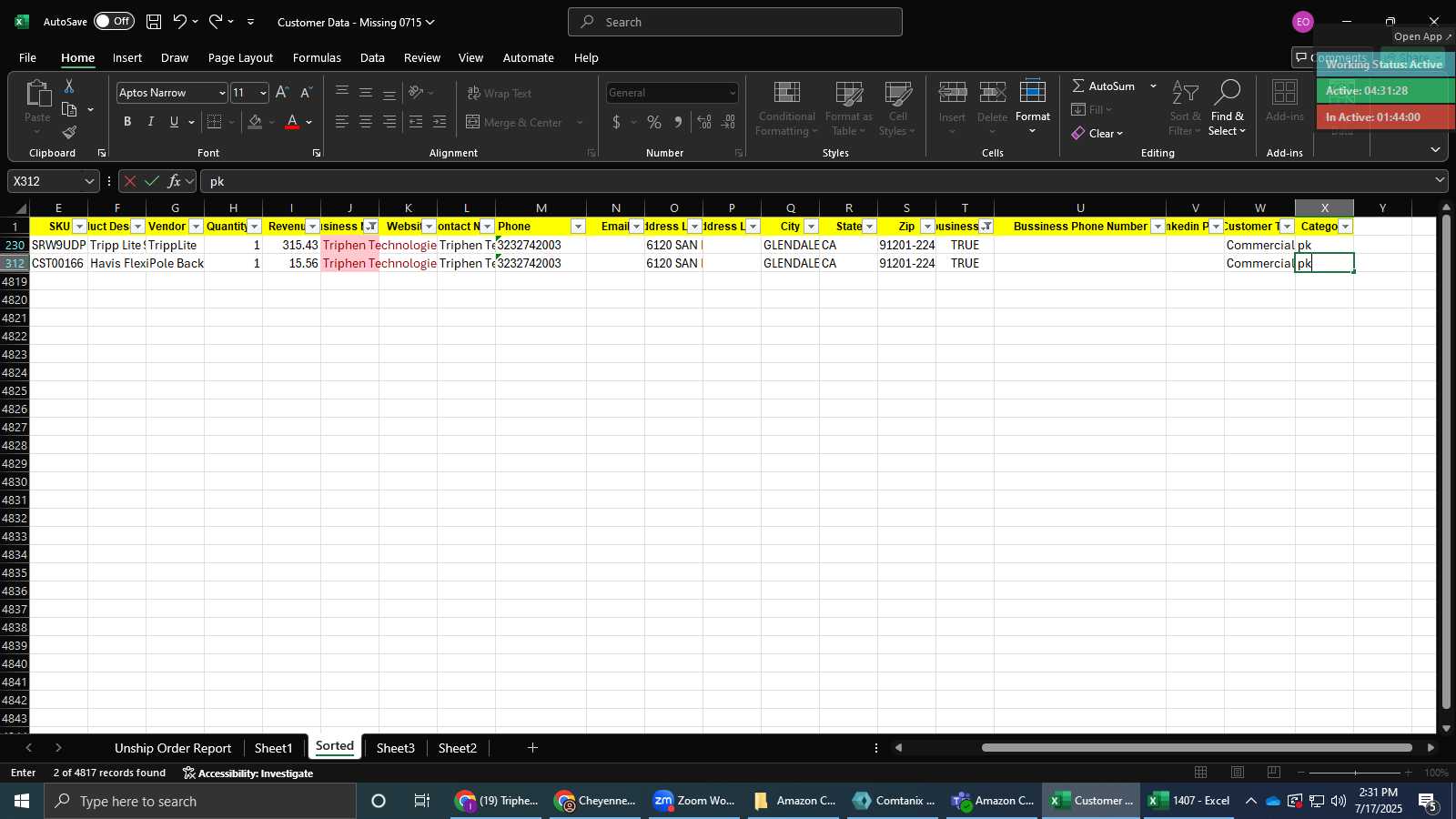
Task: Expand the formula bar
Action: coord(1440,180)
